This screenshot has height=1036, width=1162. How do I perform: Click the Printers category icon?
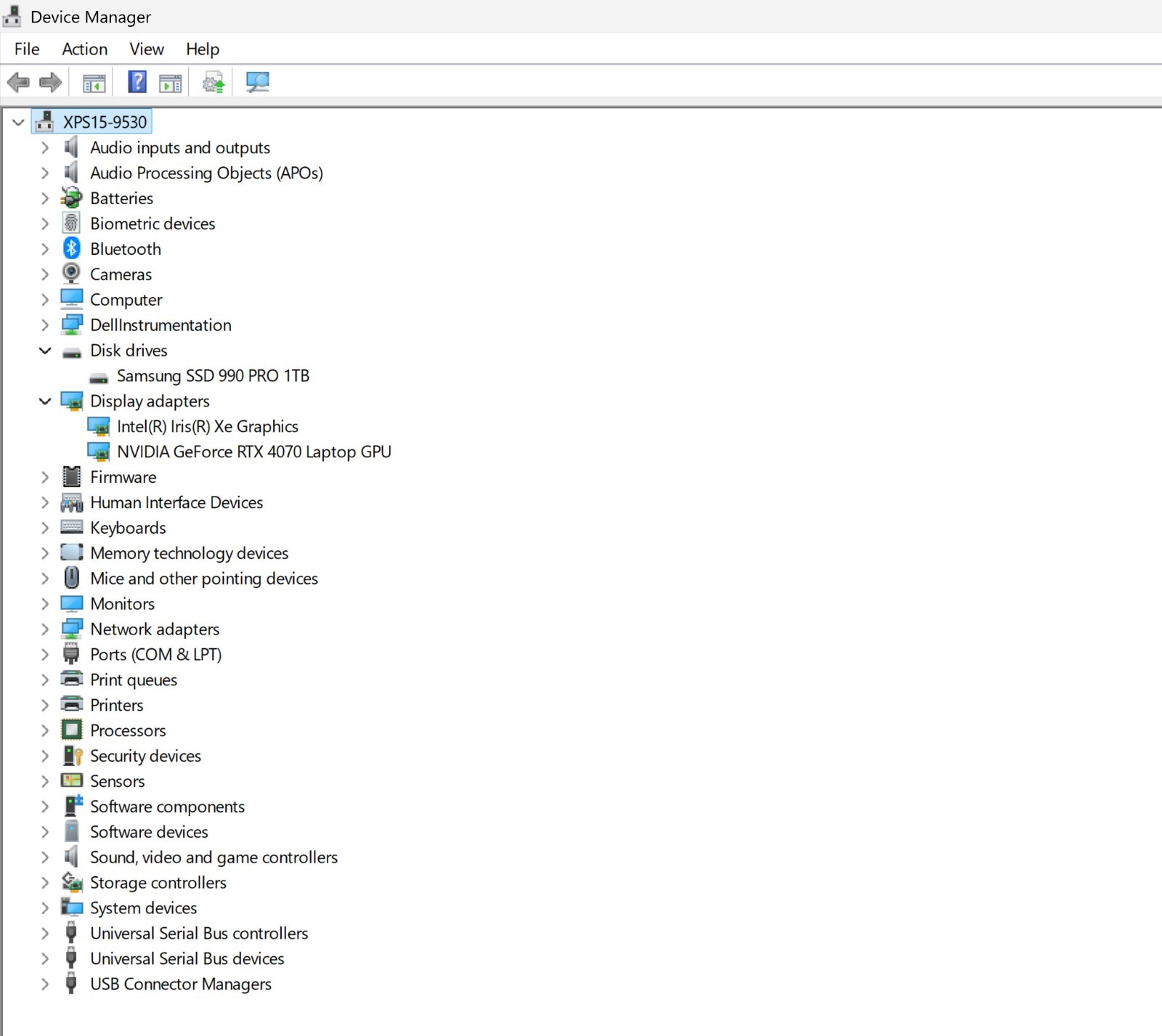pos(71,704)
